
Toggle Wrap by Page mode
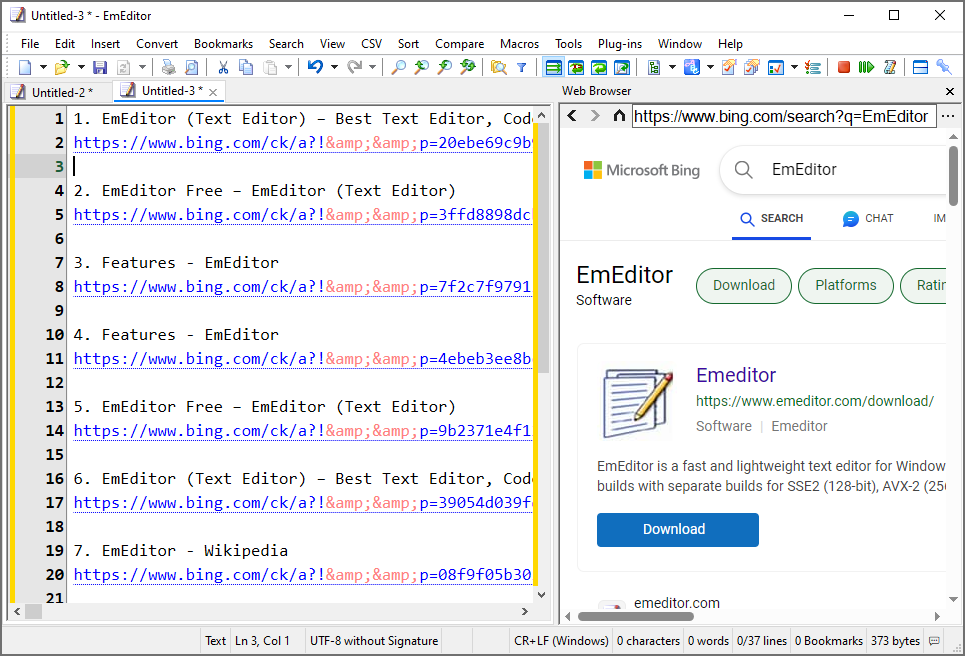(622, 67)
